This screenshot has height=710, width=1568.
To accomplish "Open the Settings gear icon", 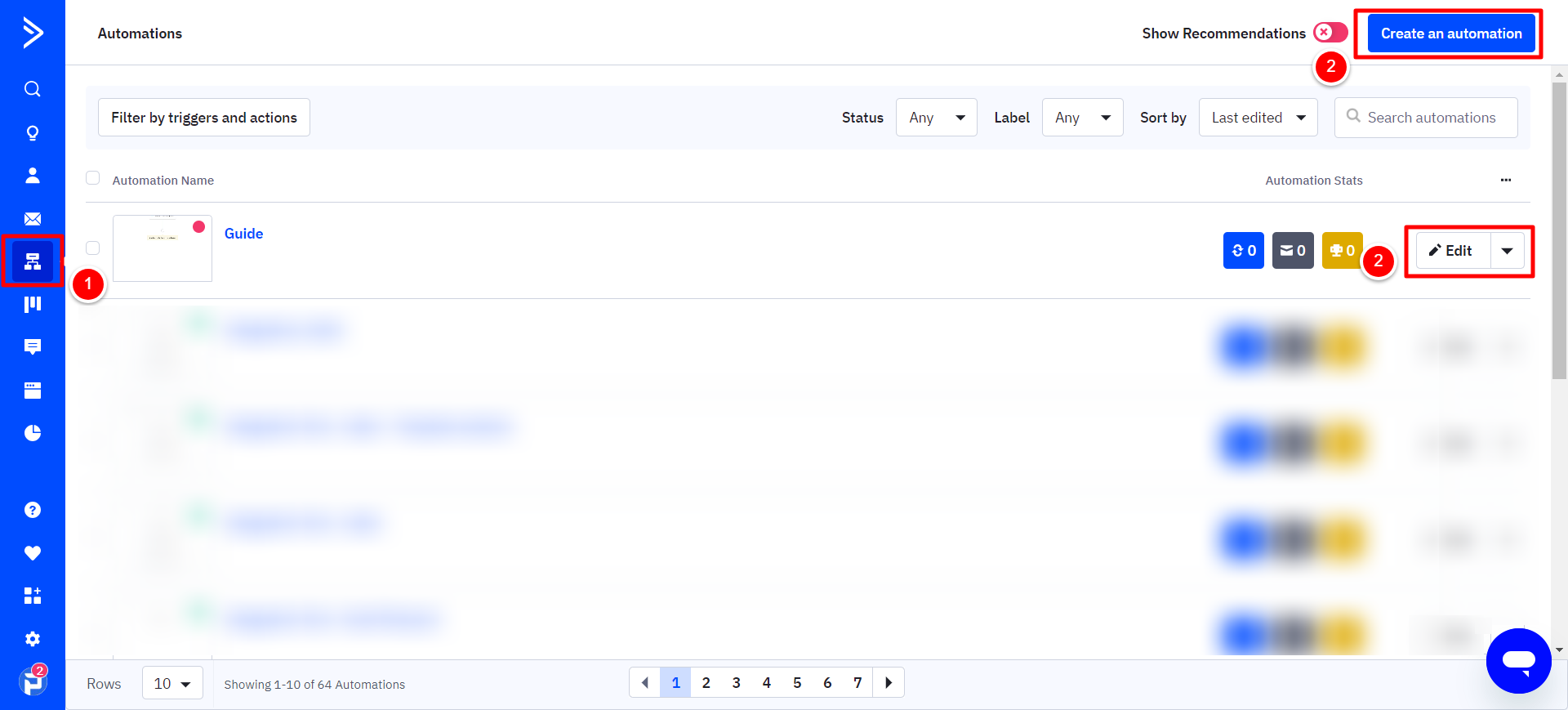I will [33, 639].
